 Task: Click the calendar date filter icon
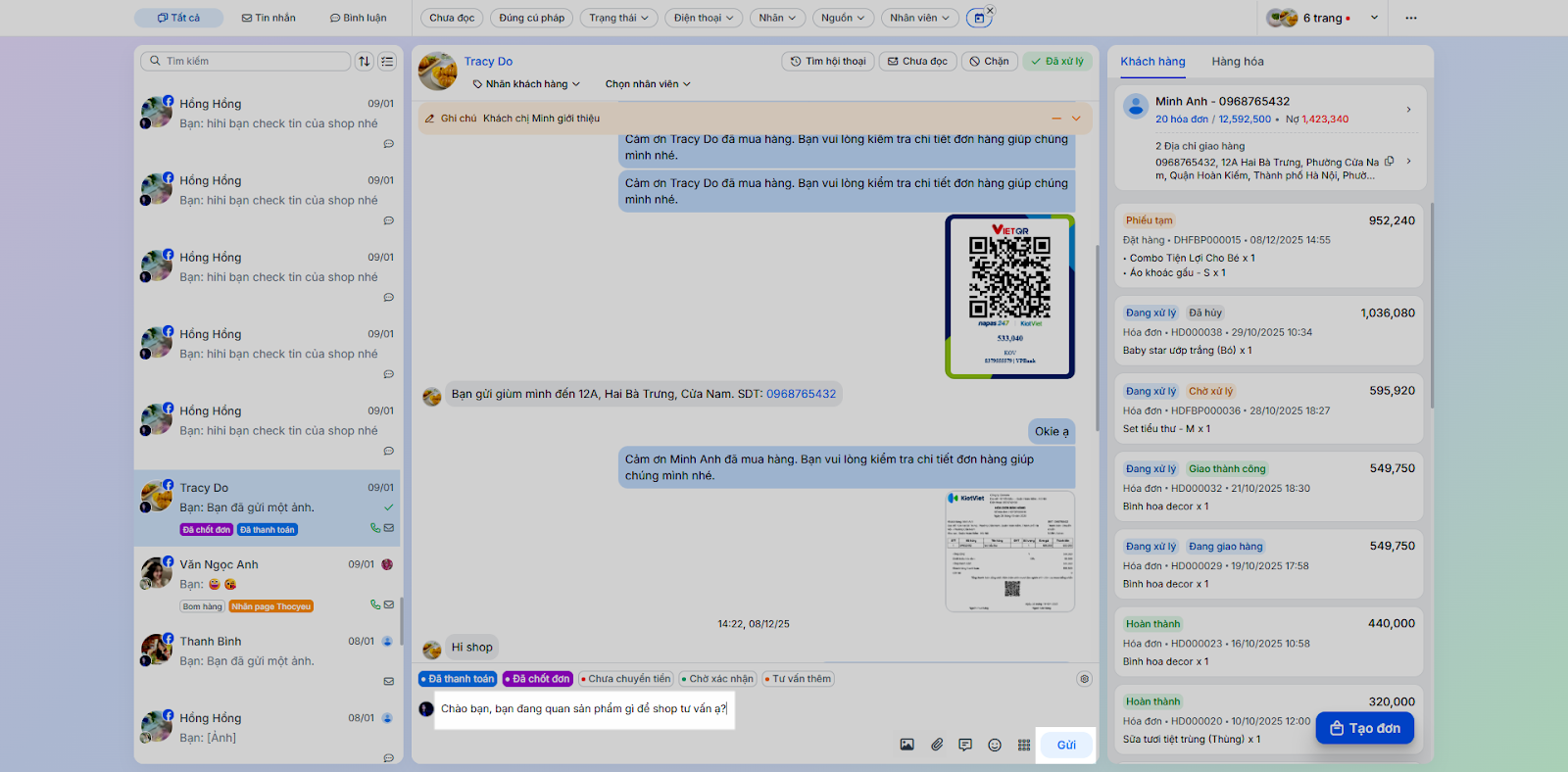pyautogui.click(x=978, y=18)
